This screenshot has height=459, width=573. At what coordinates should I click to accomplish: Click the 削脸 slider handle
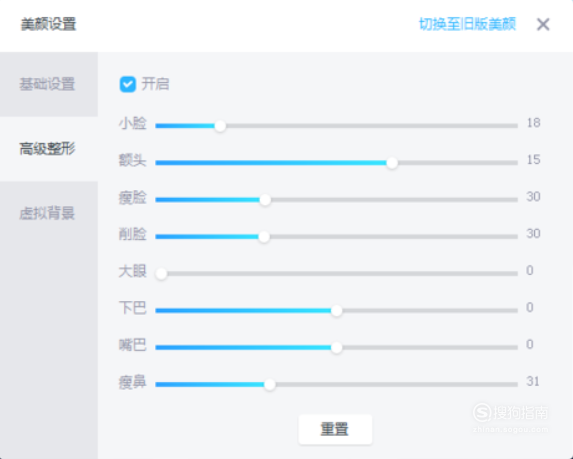[x=264, y=237]
